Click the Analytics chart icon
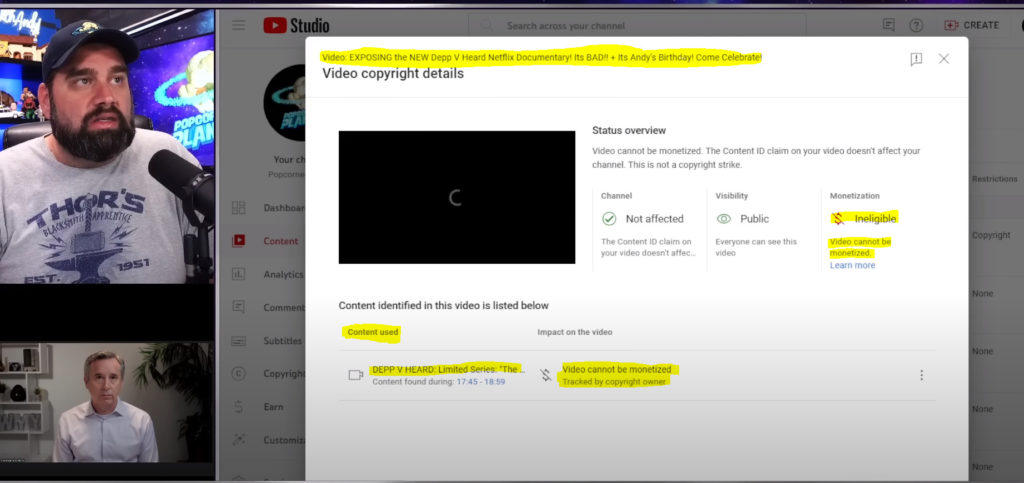The image size is (1024, 483). 238,274
